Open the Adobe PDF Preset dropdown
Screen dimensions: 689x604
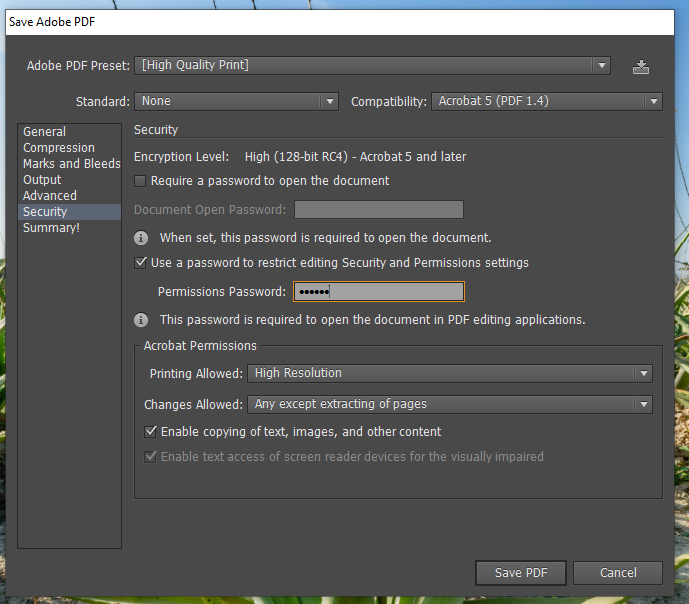click(x=372, y=65)
